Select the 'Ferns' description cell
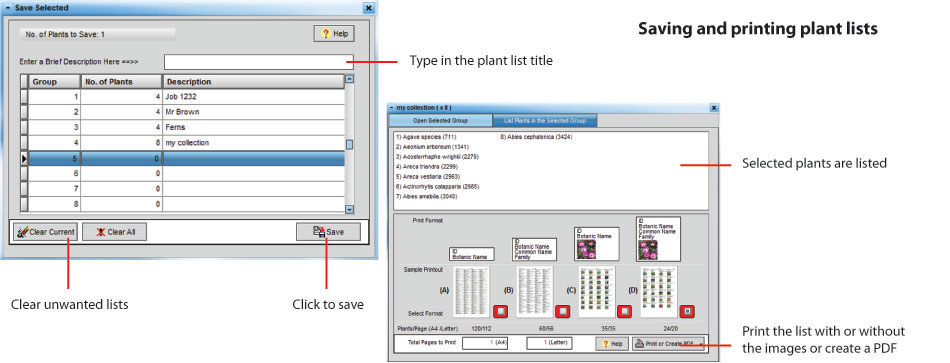The image size is (950, 363). (x=253, y=127)
